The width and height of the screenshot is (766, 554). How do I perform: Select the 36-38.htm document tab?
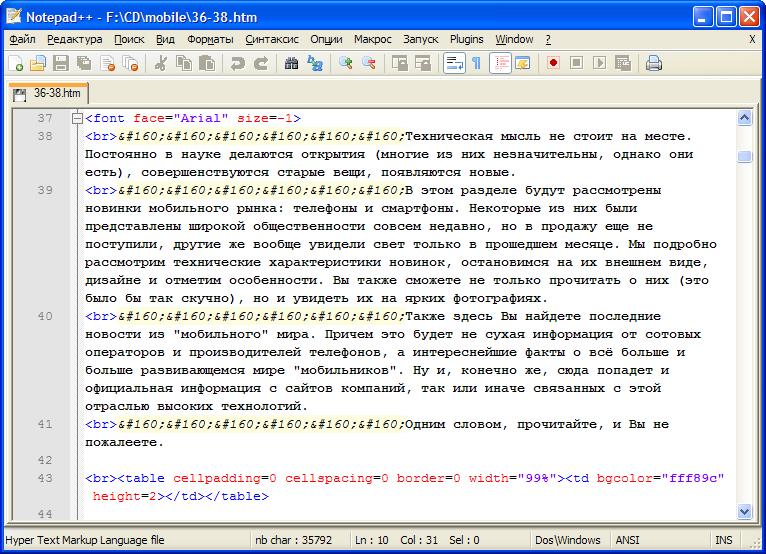pyautogui.click(x=48, y=93)
